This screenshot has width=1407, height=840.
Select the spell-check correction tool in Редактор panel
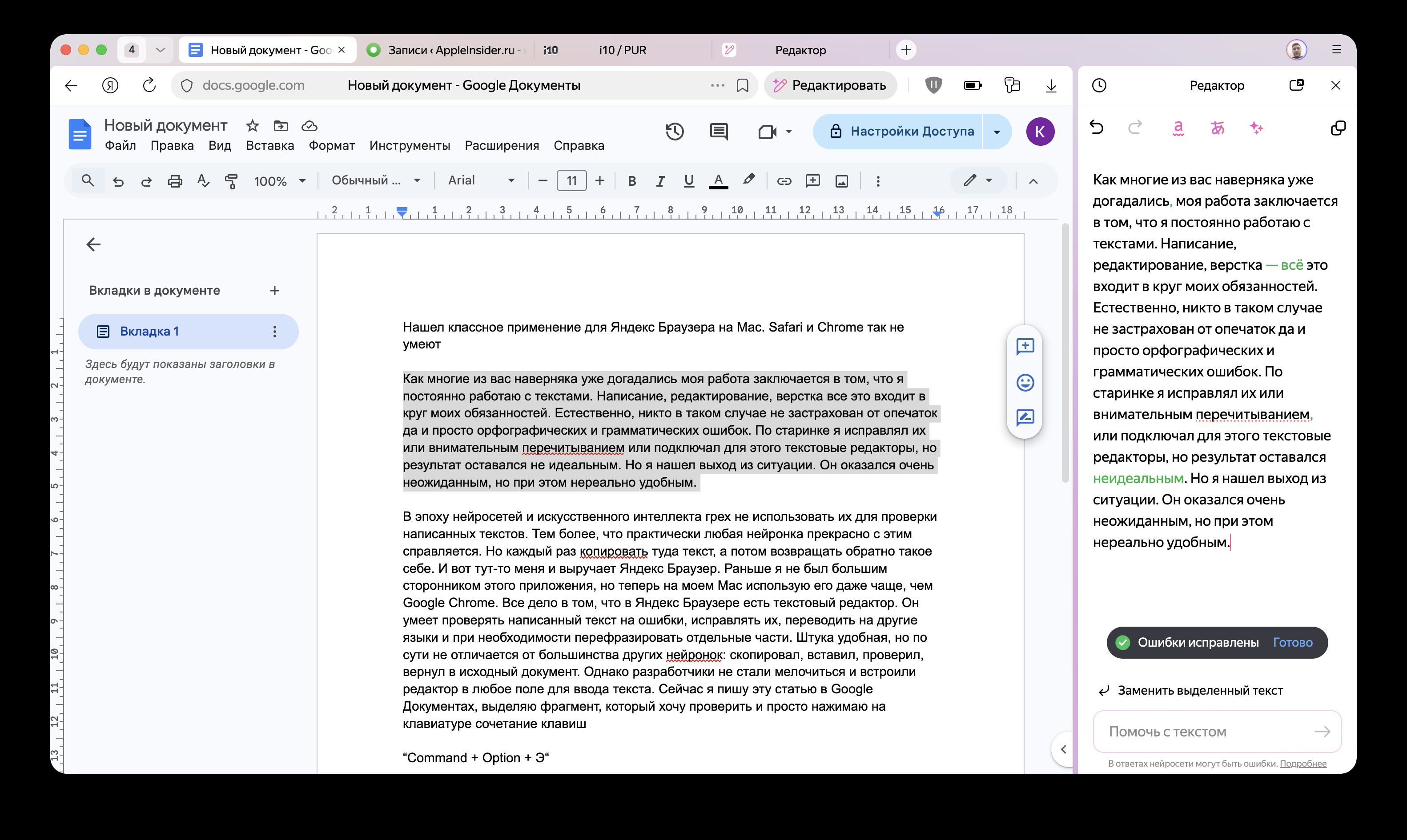tap(1178, 128)
